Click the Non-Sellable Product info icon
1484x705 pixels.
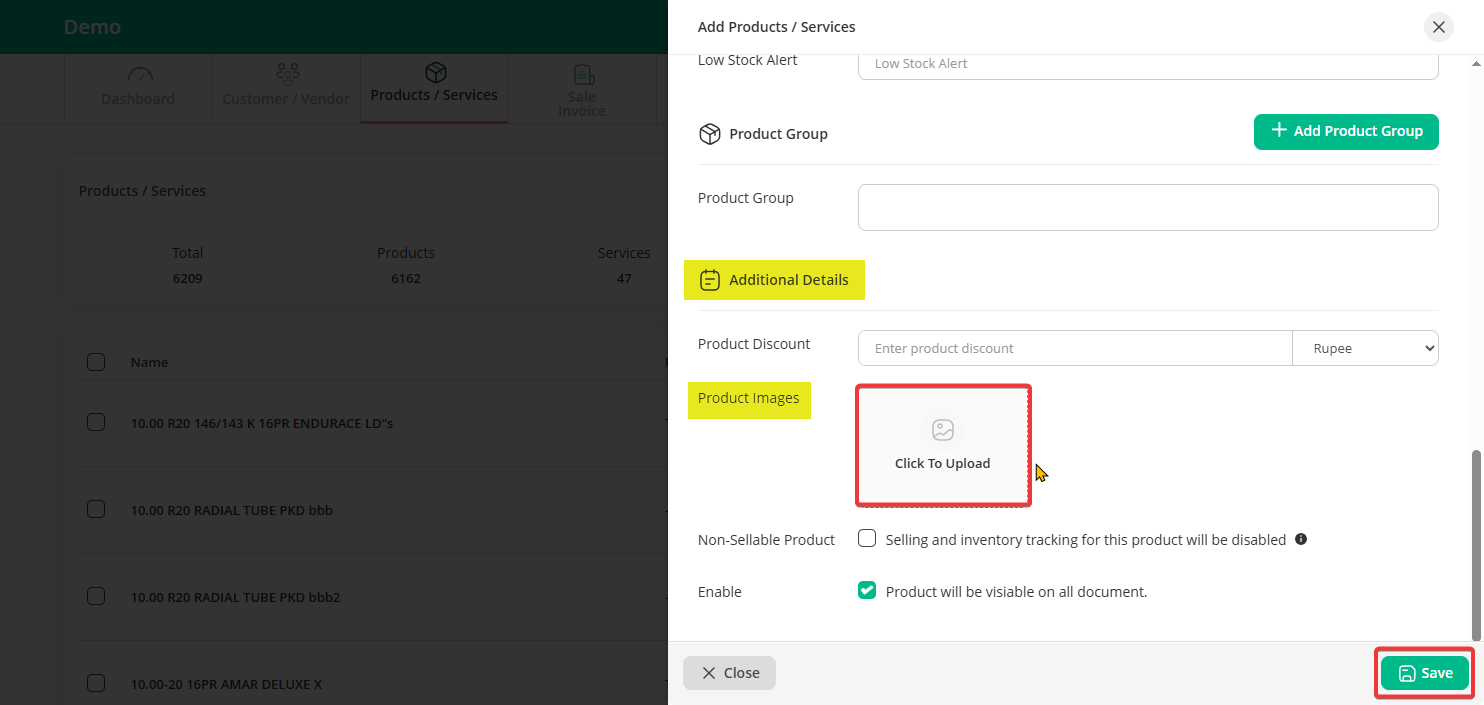point(1301,539)
